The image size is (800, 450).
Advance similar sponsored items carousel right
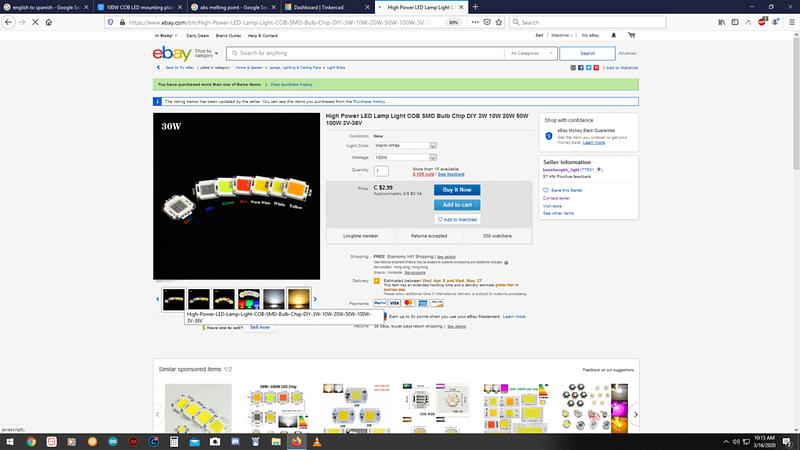click(635, 414)
